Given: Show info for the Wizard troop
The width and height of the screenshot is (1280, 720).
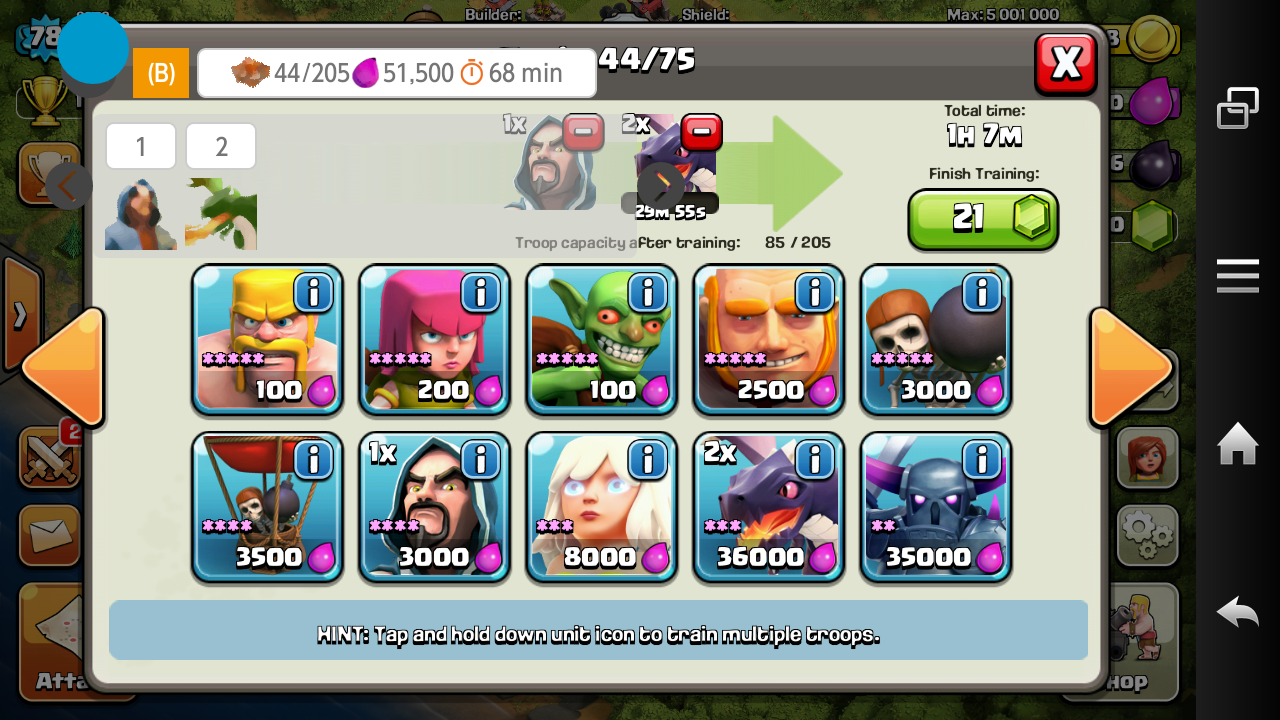Looking at the screenshot, I should pos(480,460).
